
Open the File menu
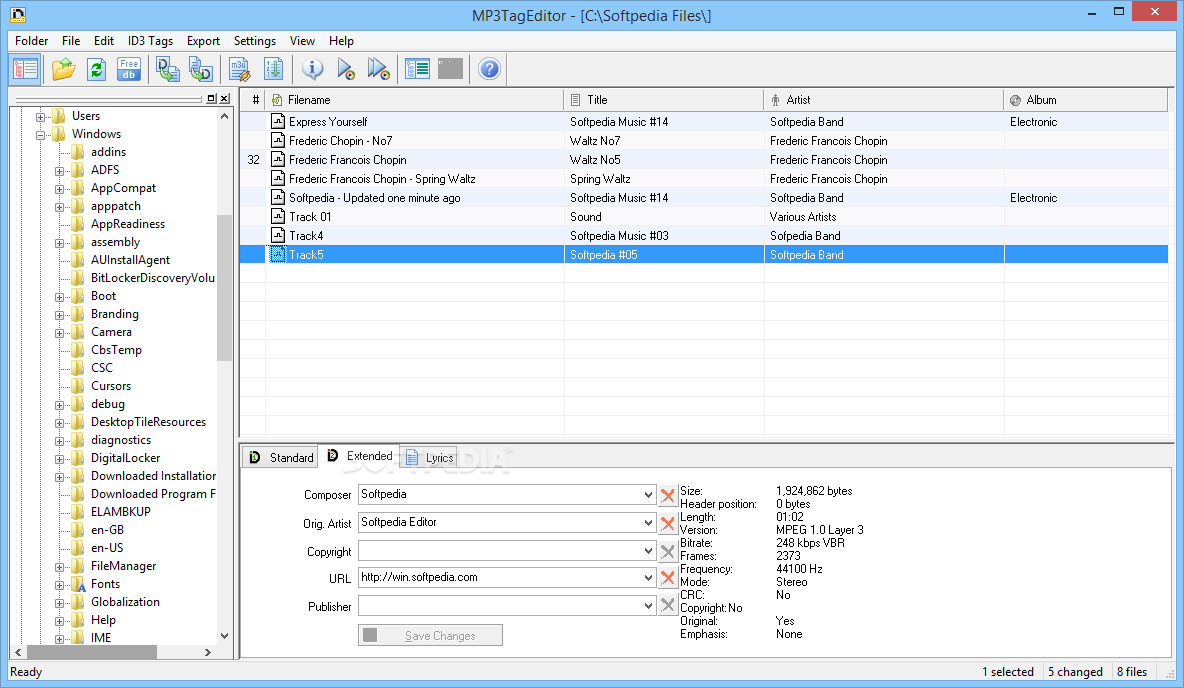point(71,41)
